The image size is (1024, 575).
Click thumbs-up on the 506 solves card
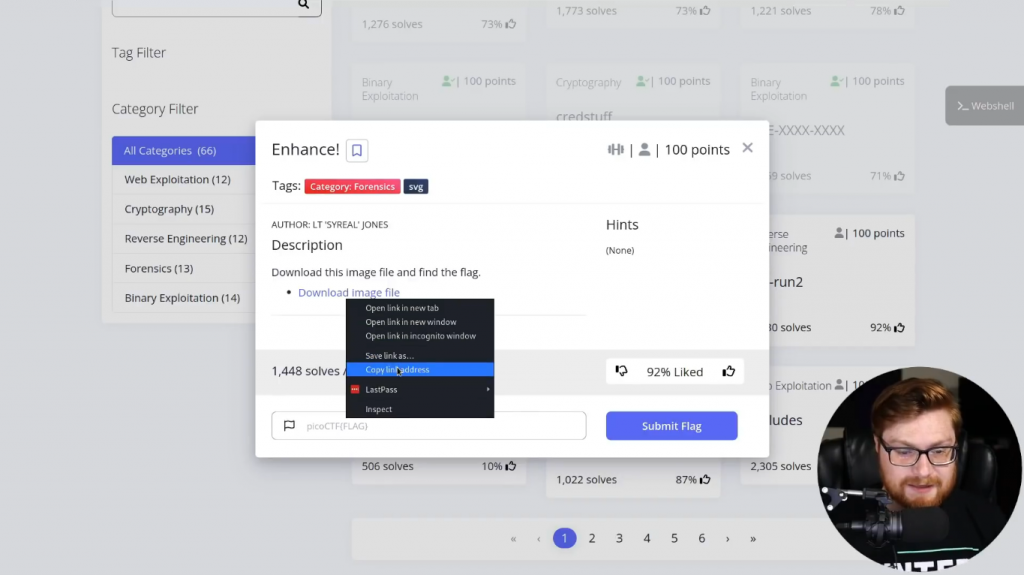click(511, 466)
